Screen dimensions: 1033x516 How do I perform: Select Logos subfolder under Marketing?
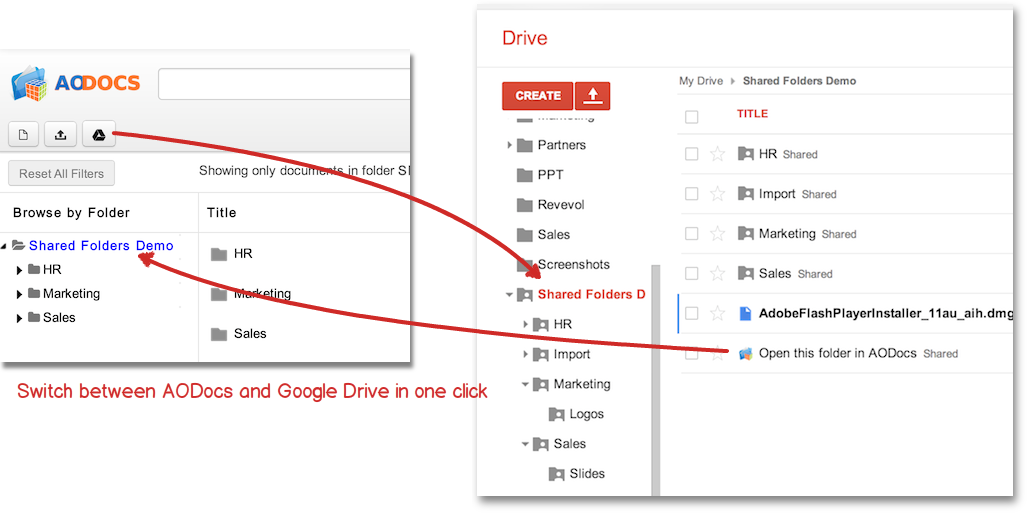[586, 414]
